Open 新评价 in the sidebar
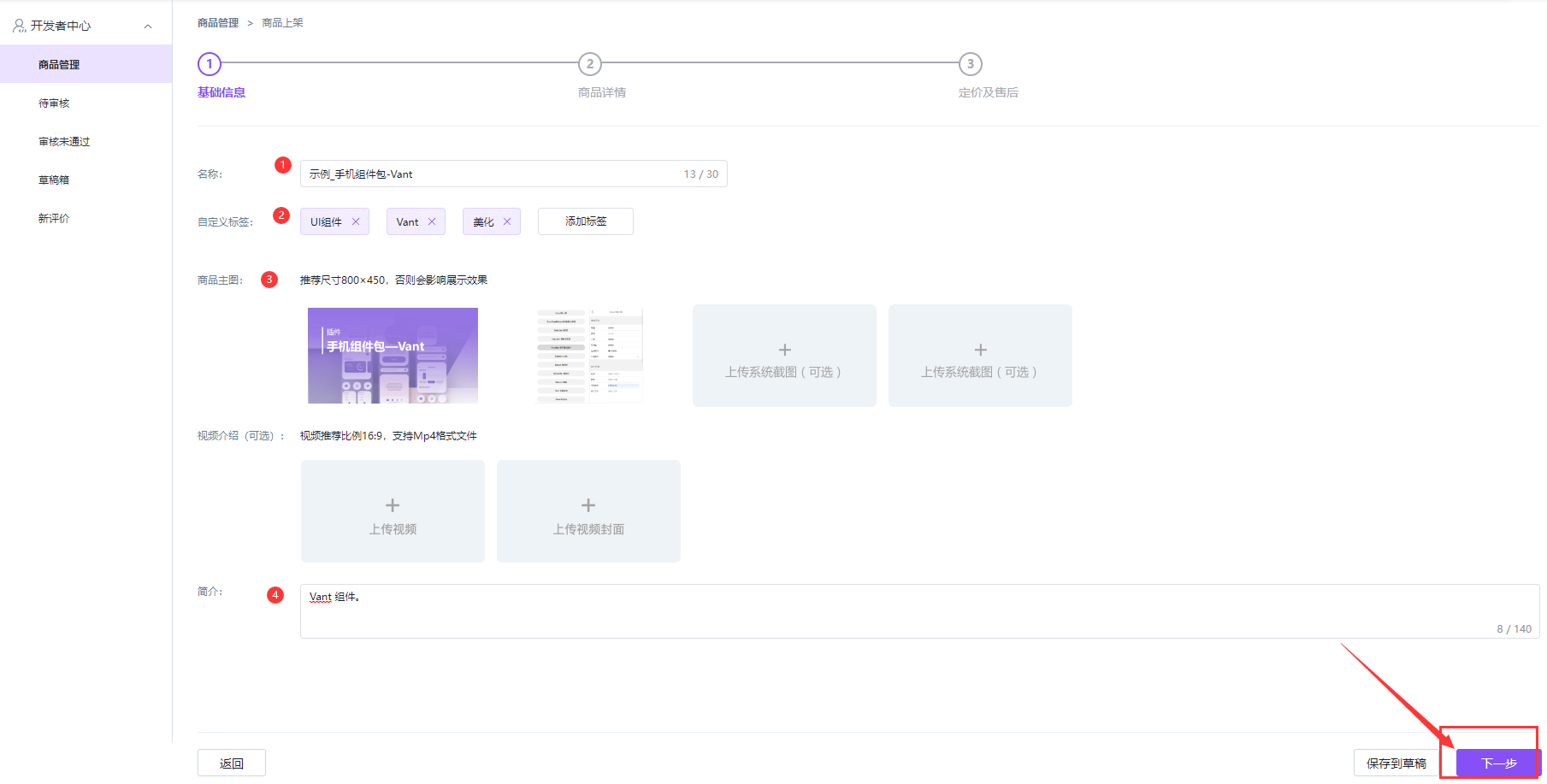This screenshot has width=1547, height=784. pos(54,219)
